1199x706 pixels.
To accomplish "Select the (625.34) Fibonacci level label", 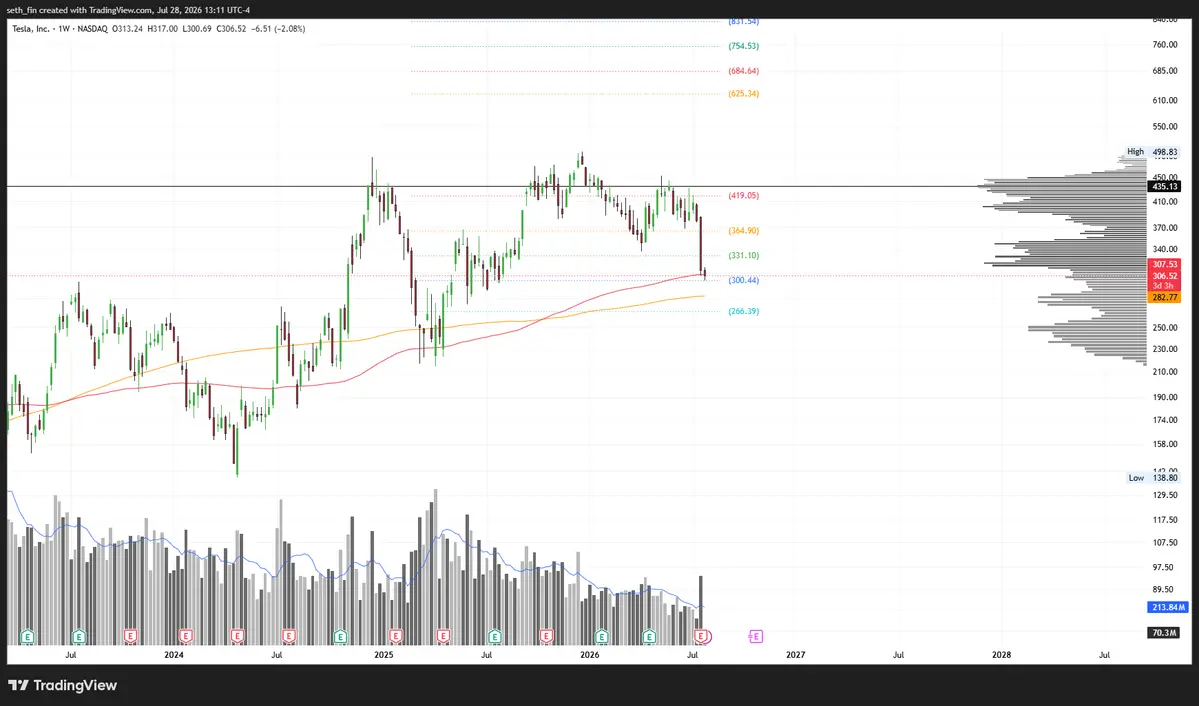I will [743, 94].
